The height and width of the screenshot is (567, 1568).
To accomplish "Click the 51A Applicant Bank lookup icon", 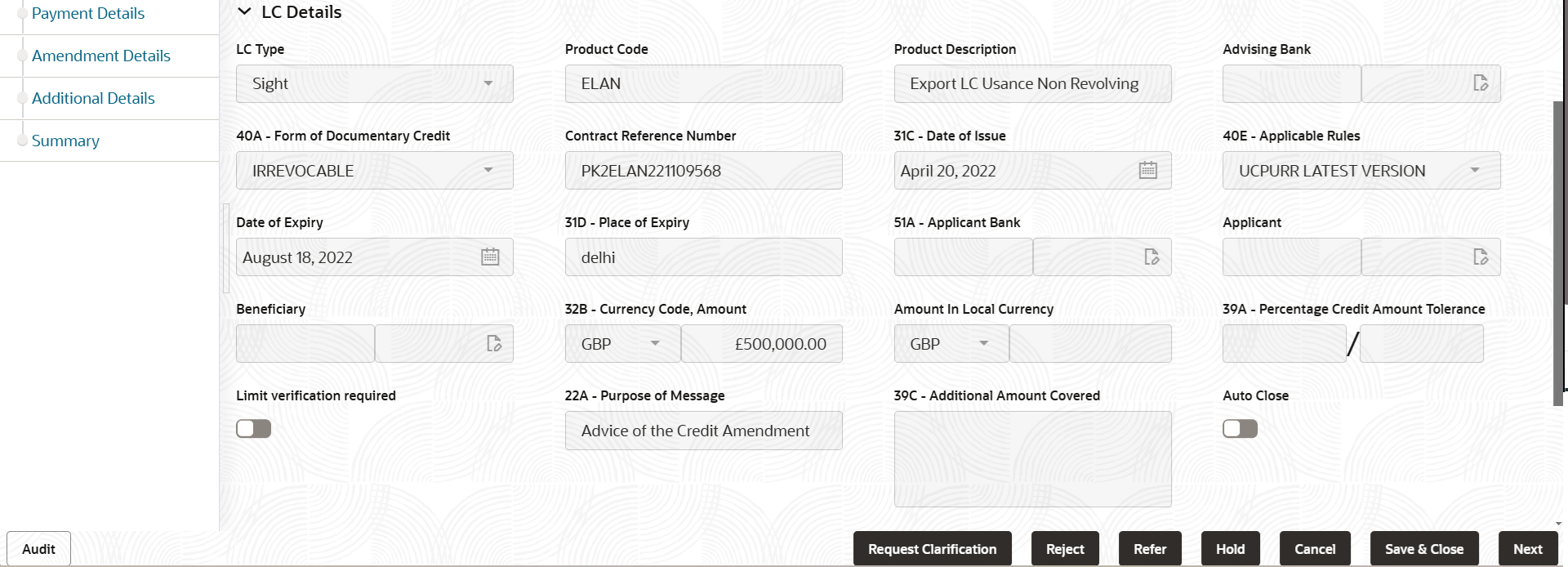I will pos(1151,257).
